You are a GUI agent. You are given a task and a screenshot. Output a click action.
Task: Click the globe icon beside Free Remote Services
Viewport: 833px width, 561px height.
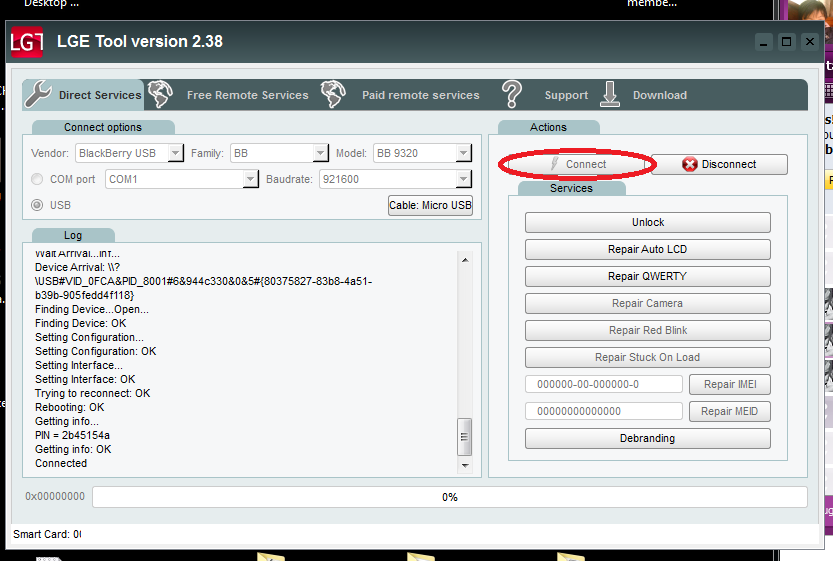(160, 94)
